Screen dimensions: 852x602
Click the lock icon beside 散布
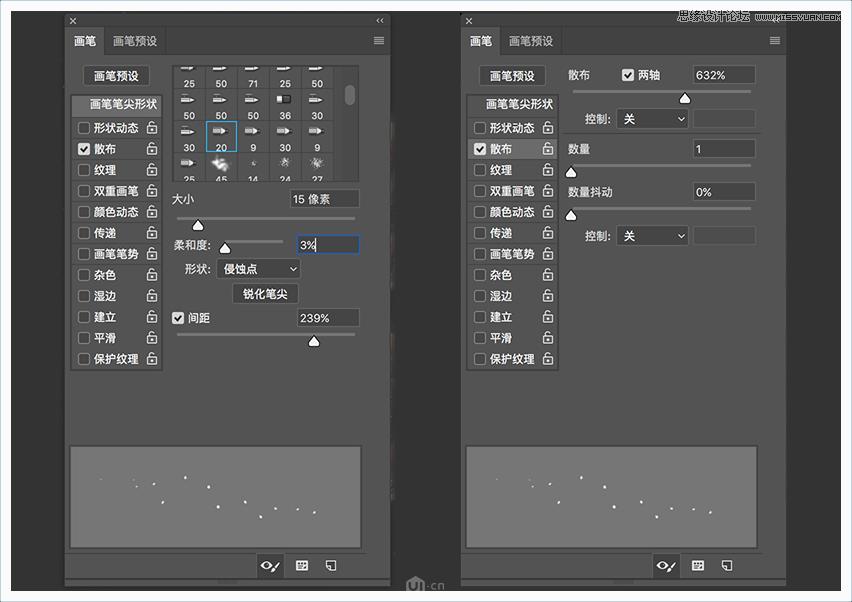152,148
